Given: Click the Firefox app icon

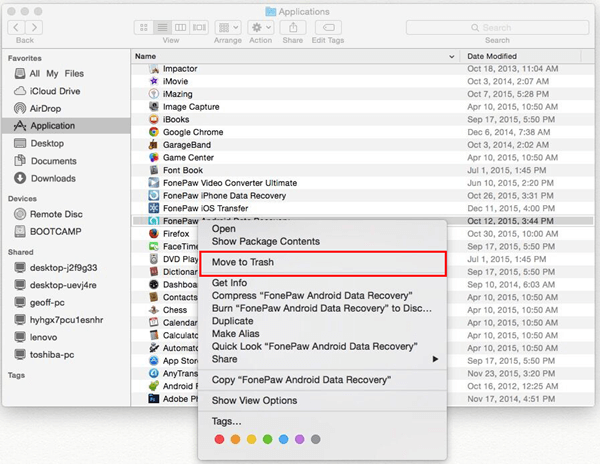Looking at the screenshot, I should tap(154, 233).
